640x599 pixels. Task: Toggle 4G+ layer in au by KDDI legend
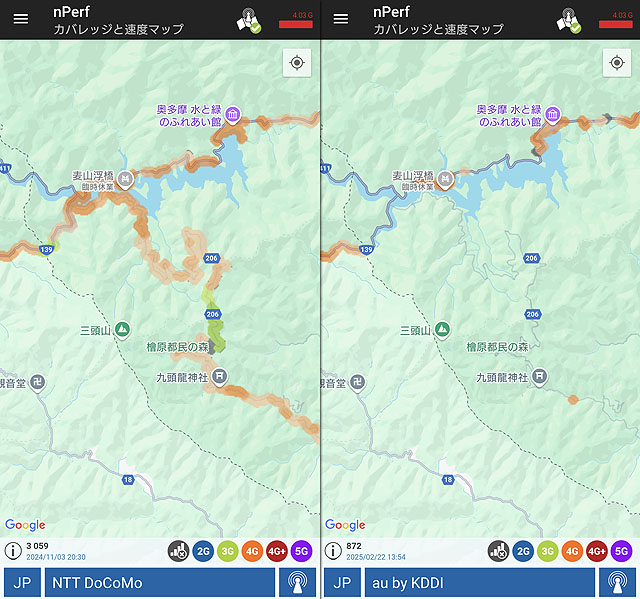point(597,551)
